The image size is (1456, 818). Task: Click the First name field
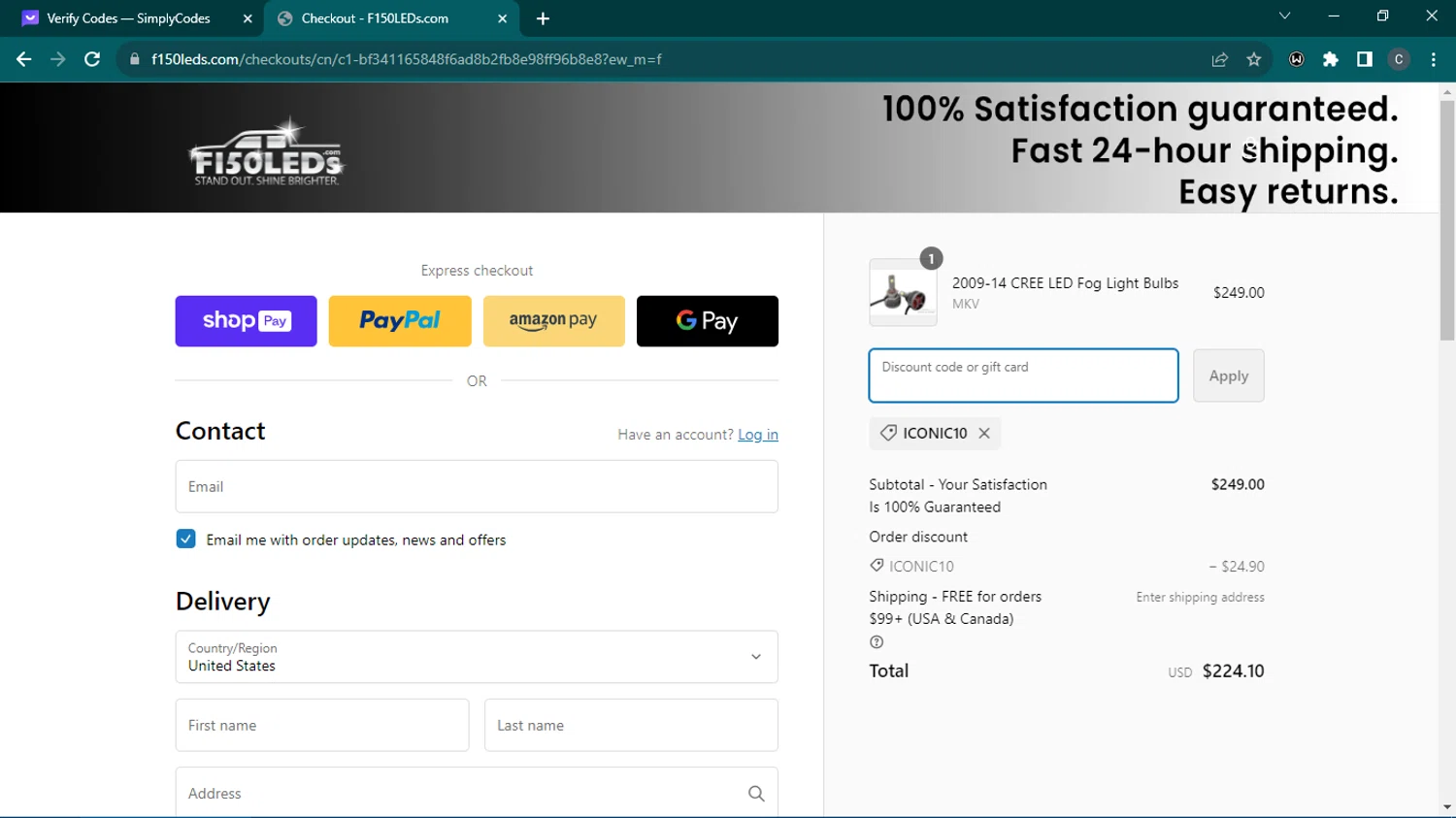click(x=322, y=725)
